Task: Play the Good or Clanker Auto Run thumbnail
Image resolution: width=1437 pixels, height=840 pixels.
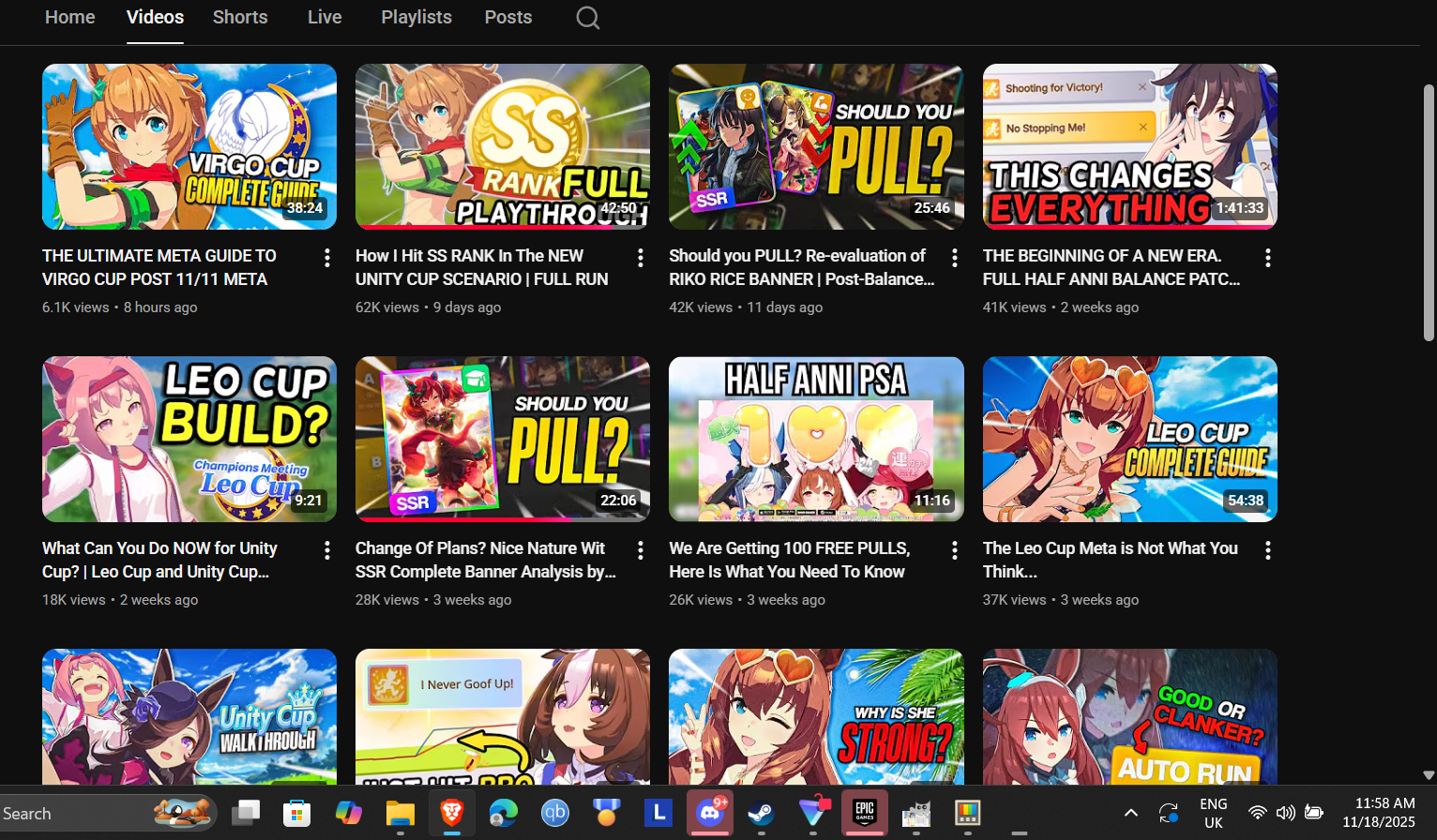Action: click(x=1130, y=716)
